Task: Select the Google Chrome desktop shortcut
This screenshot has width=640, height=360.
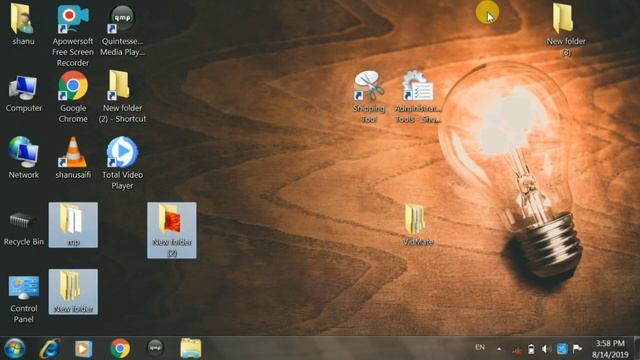Action: click(73, 97)
